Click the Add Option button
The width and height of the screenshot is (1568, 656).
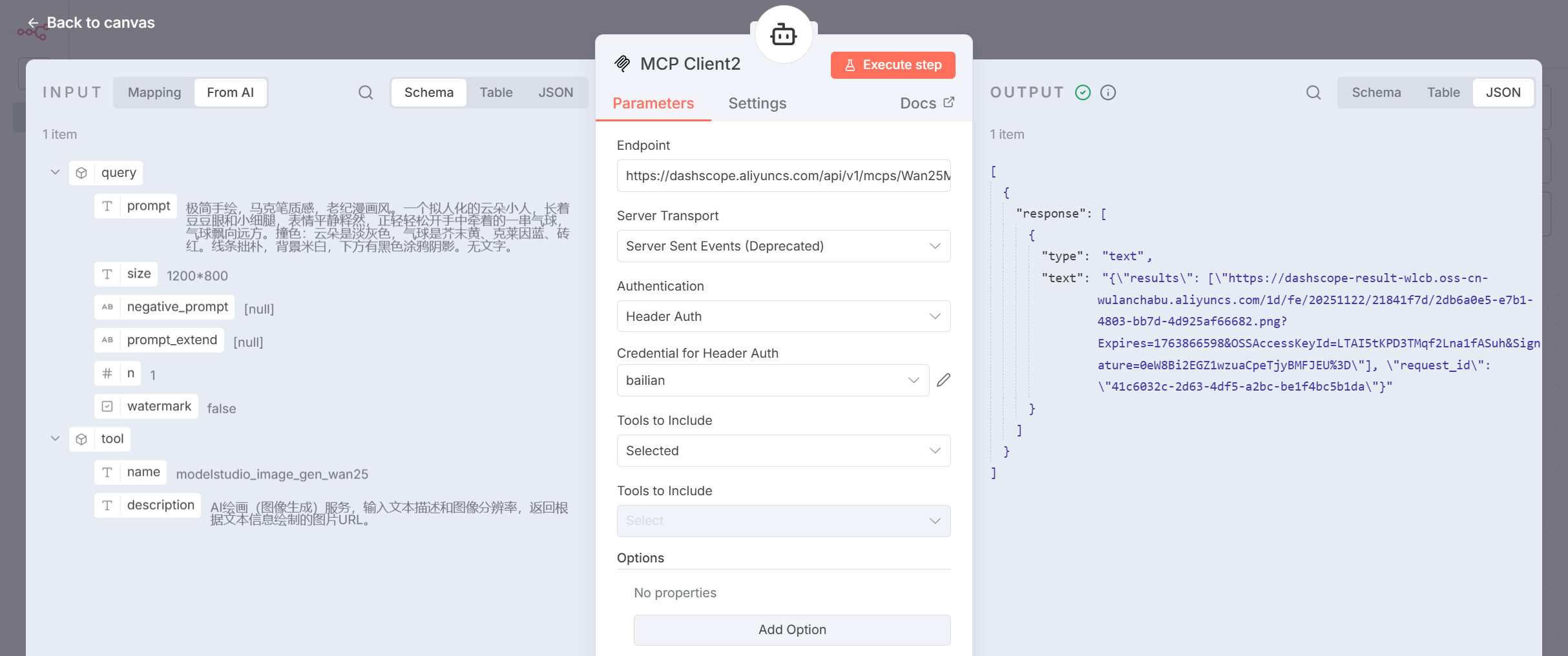pyautogui.click(x=792, y=630)
